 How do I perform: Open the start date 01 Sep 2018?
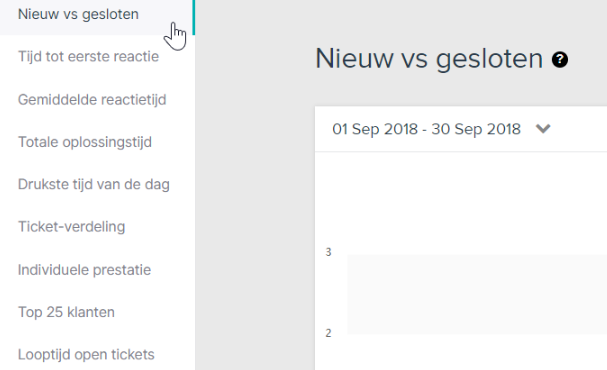click(x=375, y=129)
